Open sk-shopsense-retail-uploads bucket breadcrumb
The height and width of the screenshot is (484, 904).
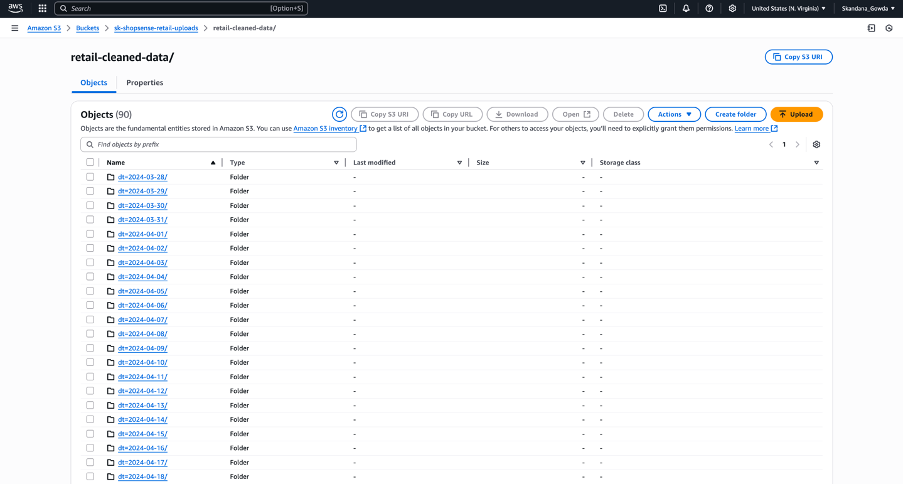click(156, 28)
